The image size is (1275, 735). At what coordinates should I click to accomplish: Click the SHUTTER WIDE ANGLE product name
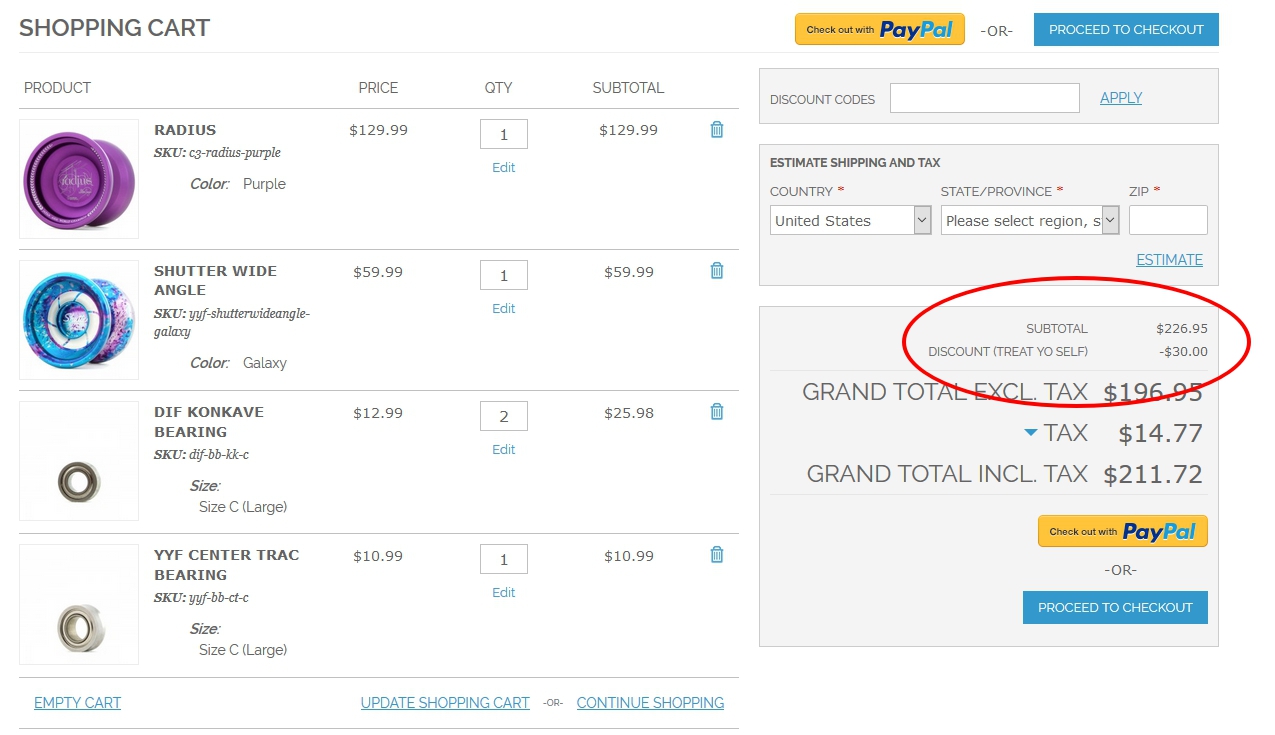[215, 281]
